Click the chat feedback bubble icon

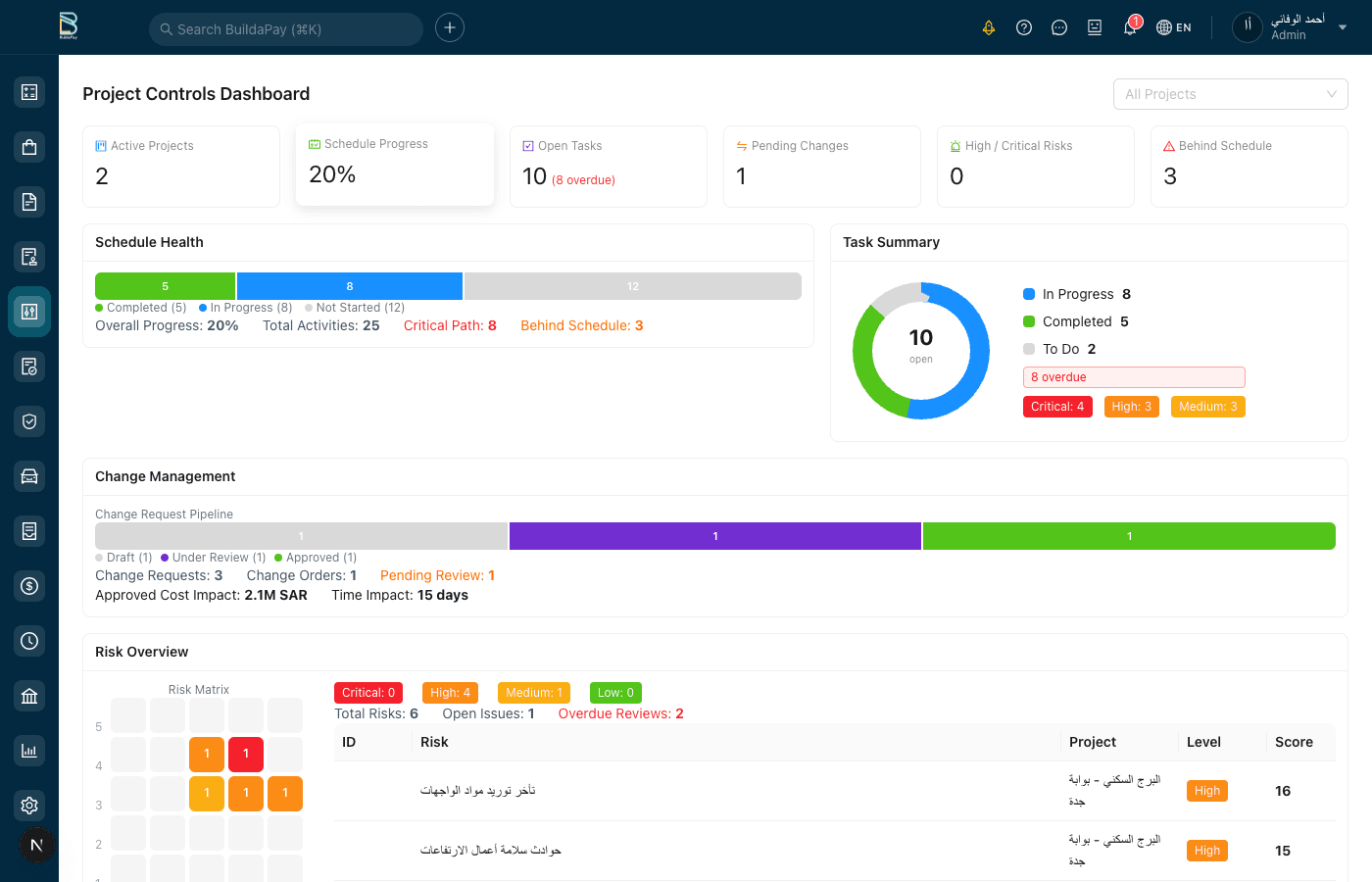[x=1058, y=26]
